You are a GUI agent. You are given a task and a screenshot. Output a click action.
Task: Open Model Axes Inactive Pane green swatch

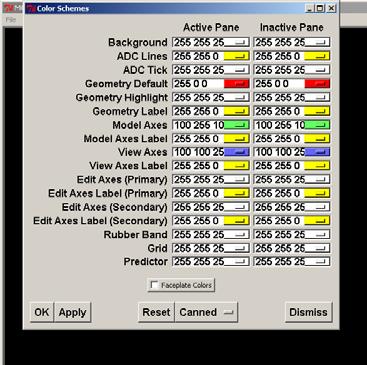(x=317, y=125)
